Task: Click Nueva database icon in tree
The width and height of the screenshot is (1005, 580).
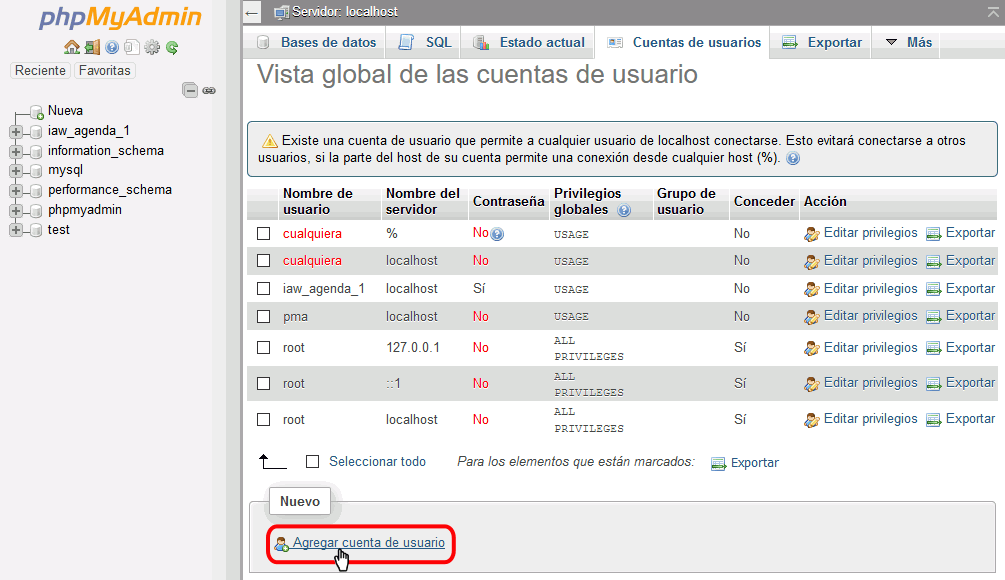Action: (x=37, y=112)
